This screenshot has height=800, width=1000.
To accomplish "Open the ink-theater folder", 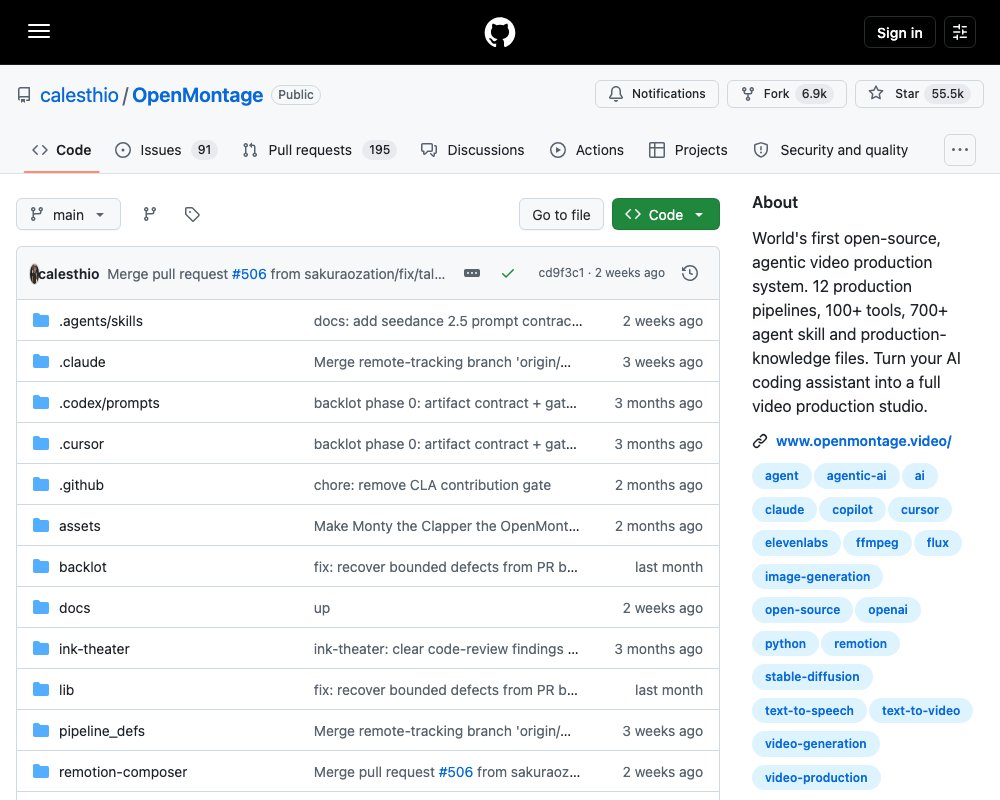I will click(x=94, y=649).
